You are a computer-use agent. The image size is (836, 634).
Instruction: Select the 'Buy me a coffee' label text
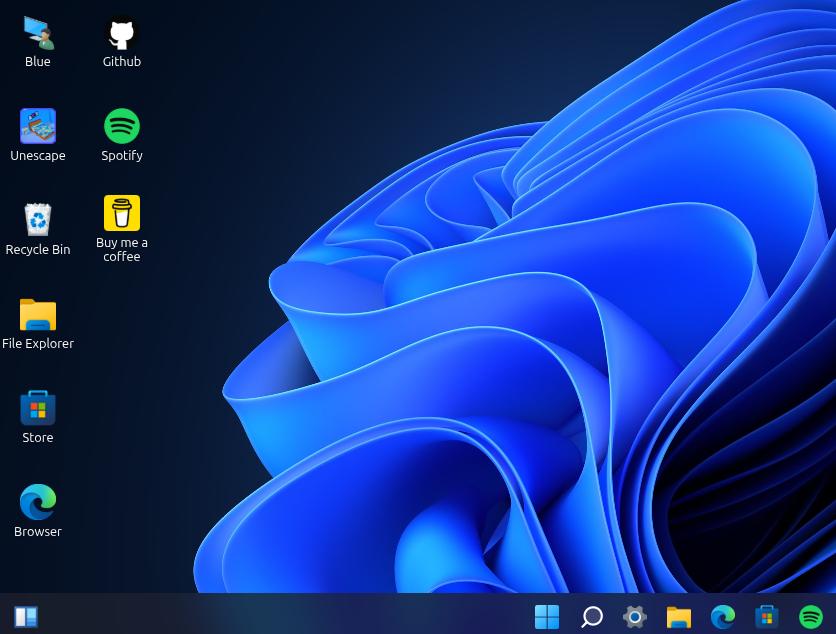[122, 249]
